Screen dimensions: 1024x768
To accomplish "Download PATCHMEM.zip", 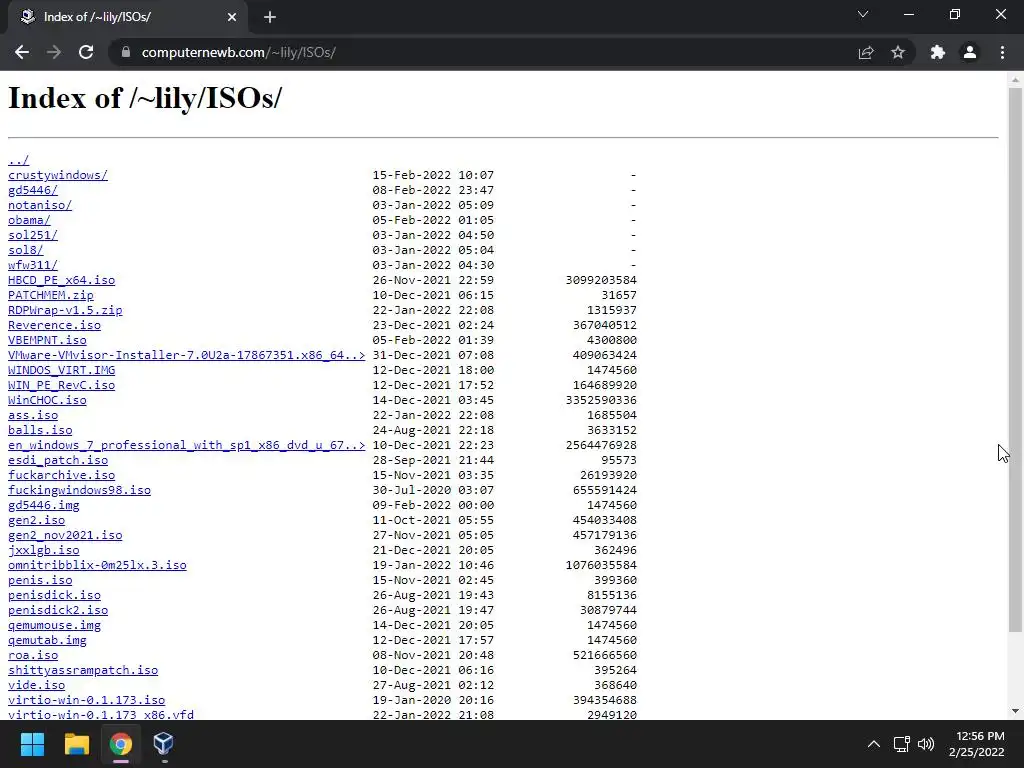I will coord(50,295).
